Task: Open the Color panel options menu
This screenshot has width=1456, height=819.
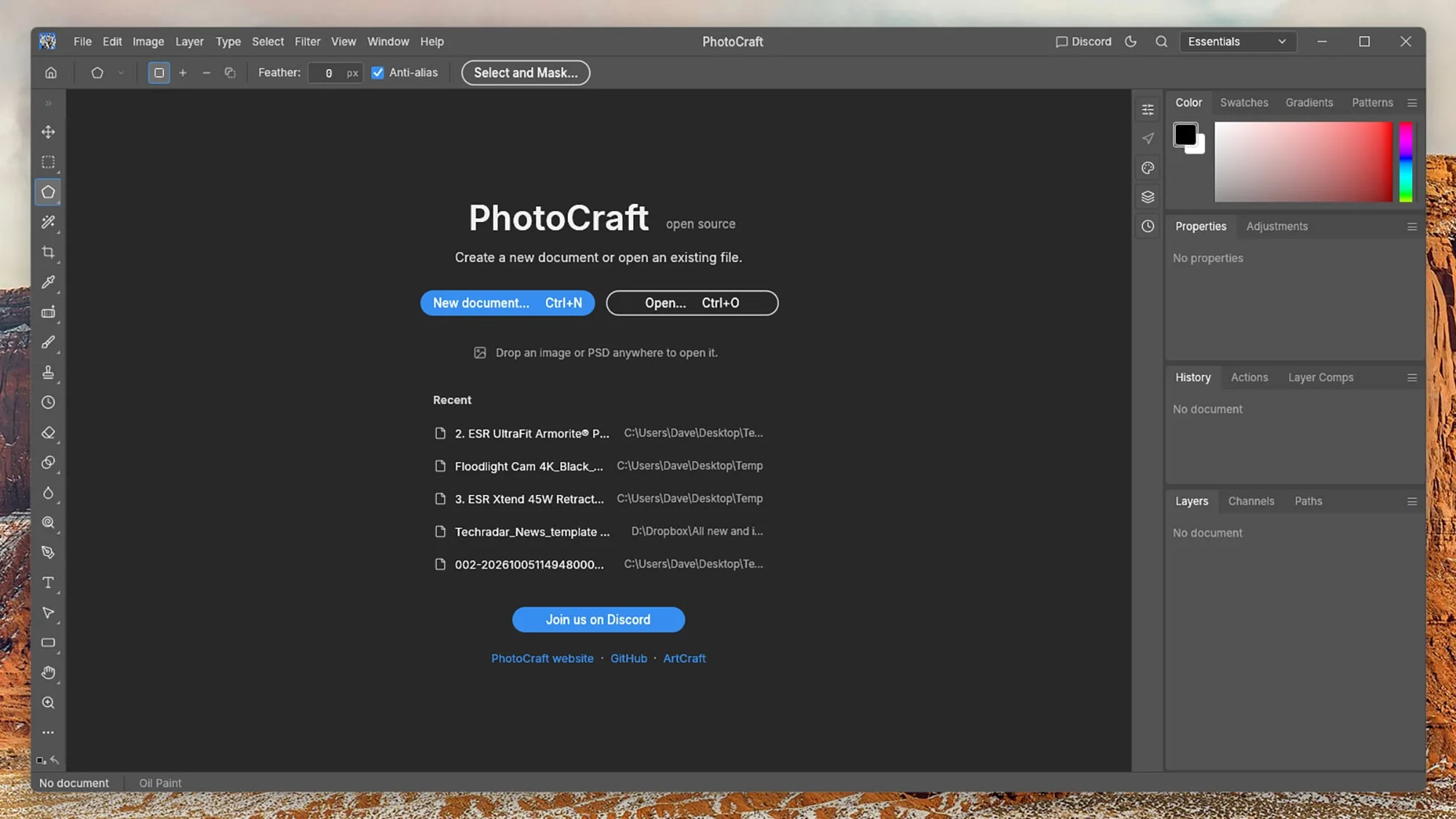Action: tap(1412, 103)
